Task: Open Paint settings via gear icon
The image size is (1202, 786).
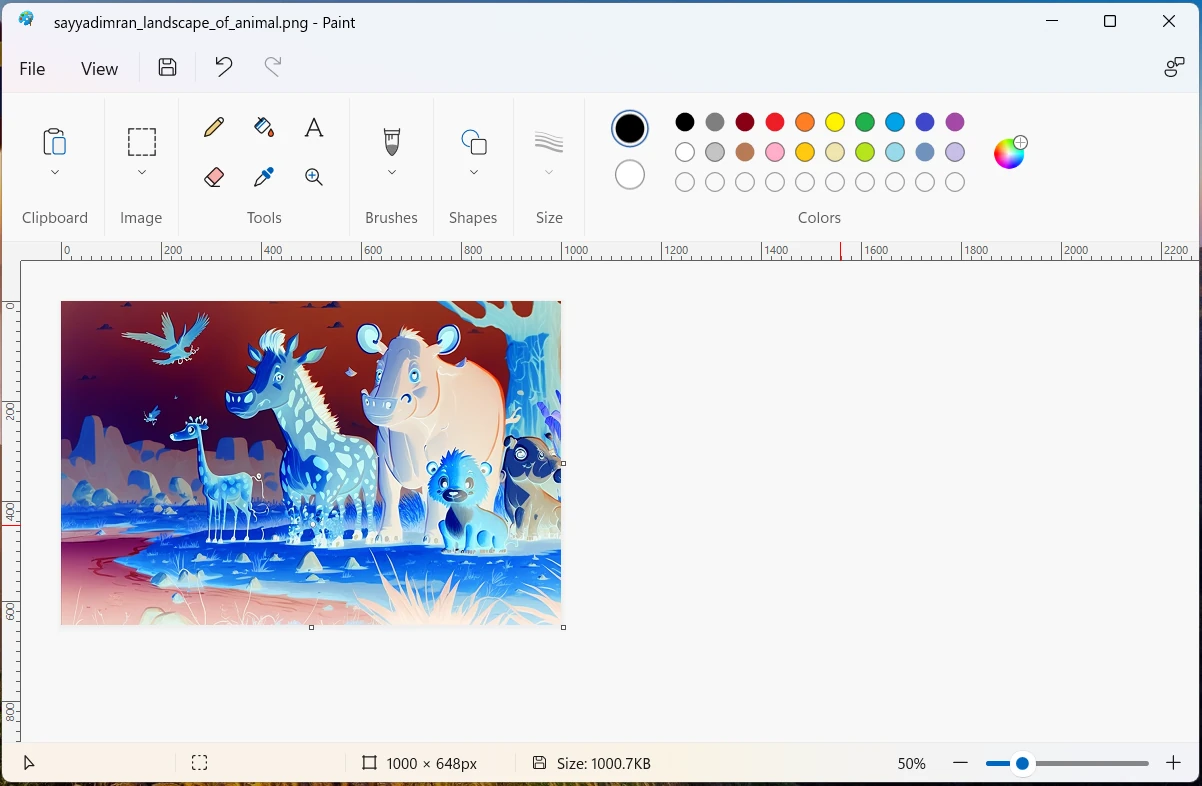Action: click(1173, 67)
